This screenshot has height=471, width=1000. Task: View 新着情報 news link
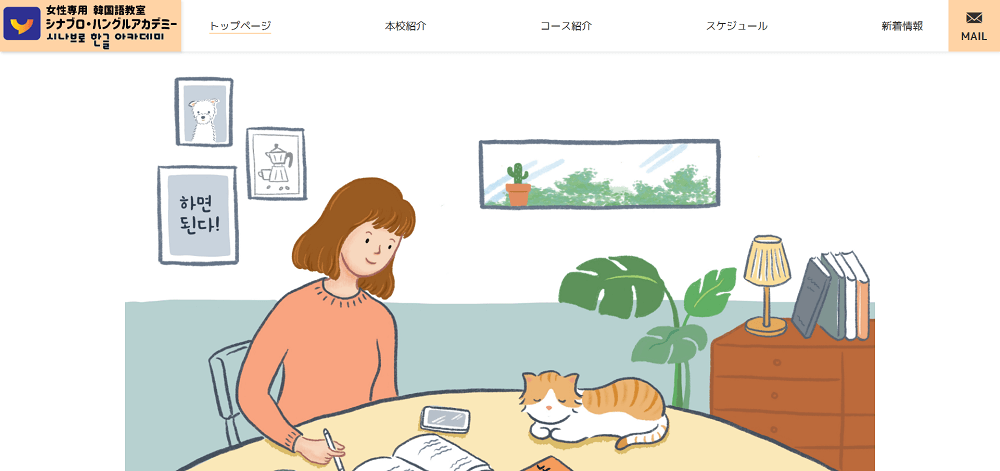tap(902, 26)
